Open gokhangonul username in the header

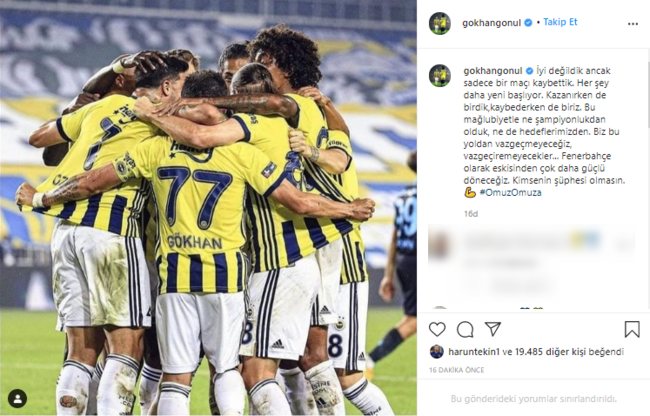click(x=492, y=23)
